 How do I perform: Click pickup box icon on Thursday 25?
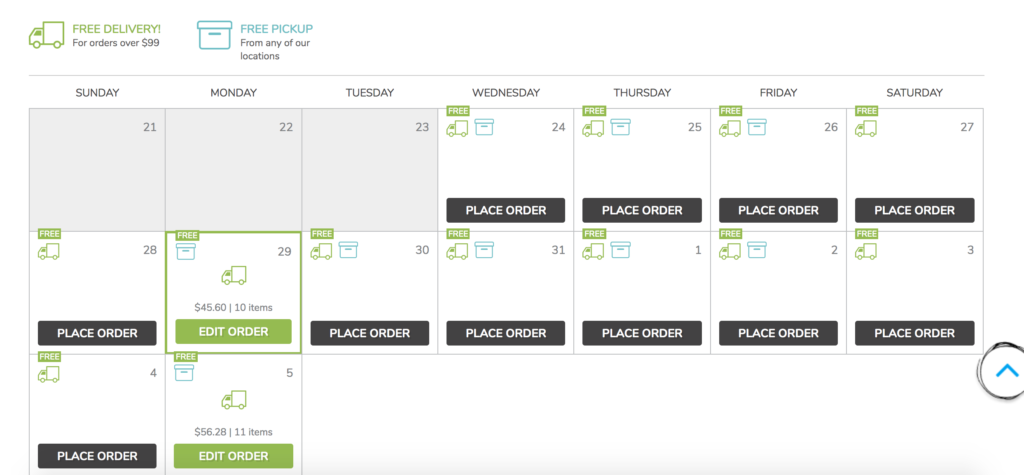tap(620, 127)
